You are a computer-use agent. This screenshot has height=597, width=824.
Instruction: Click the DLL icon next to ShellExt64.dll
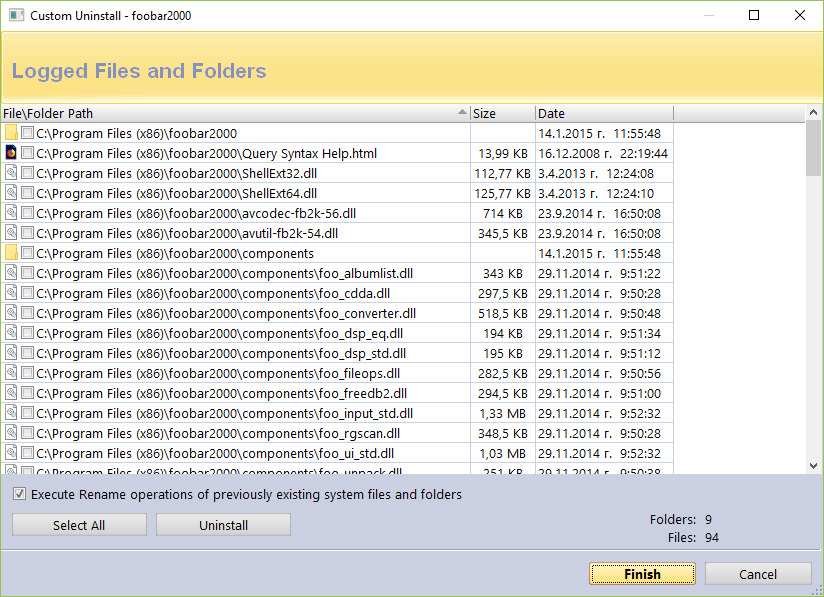11,193
